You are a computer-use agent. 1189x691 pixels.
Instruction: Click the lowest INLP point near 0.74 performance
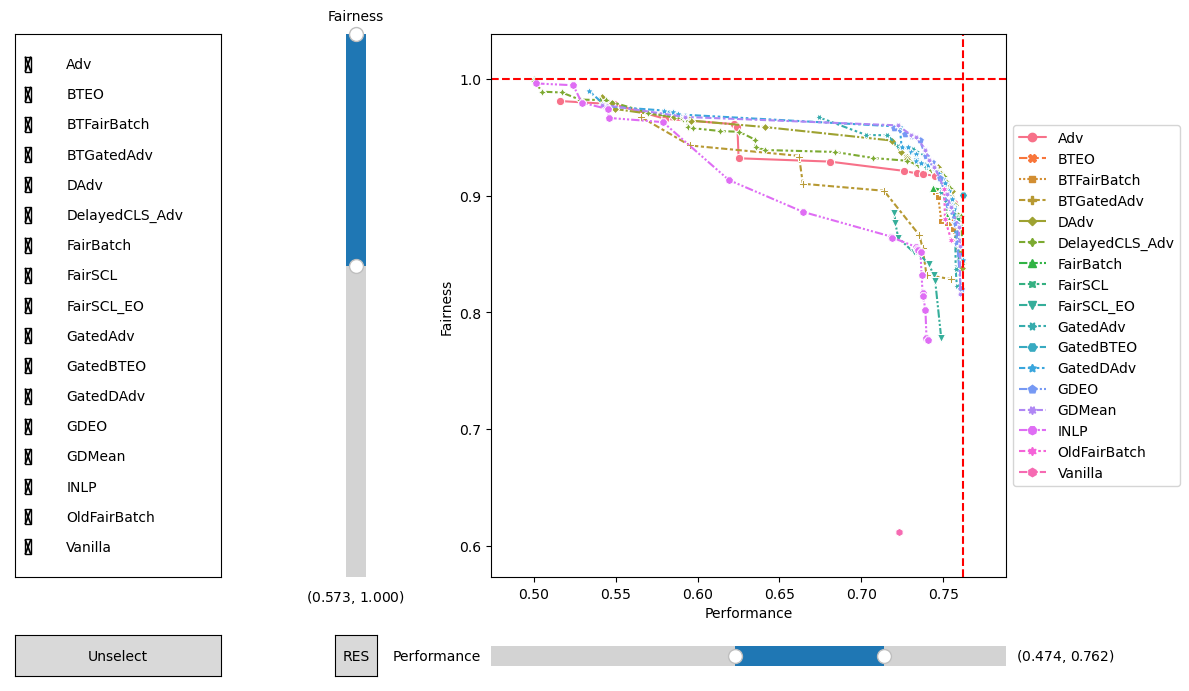(x=928, y=341)
